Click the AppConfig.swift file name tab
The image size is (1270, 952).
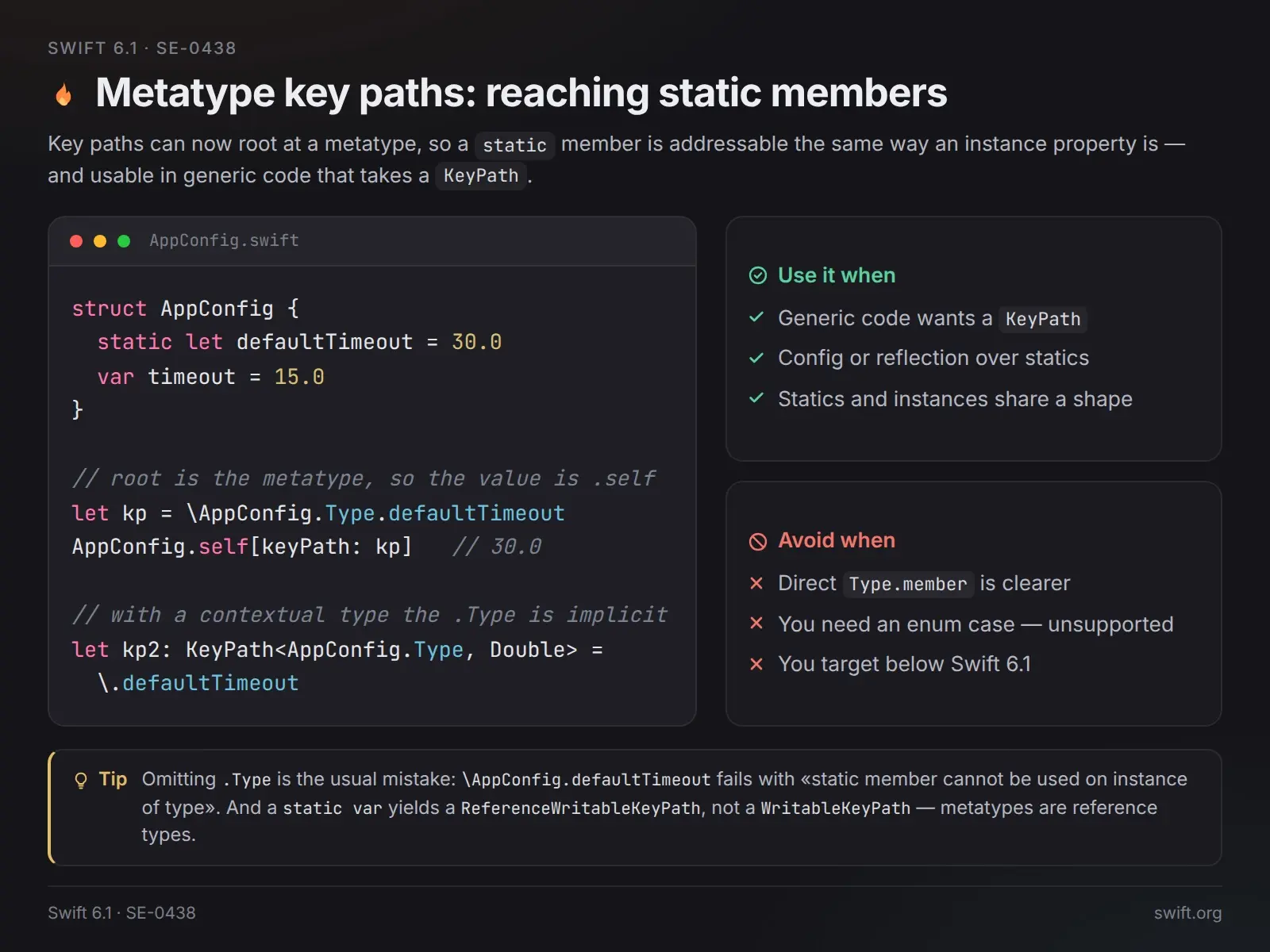point(224,240)
